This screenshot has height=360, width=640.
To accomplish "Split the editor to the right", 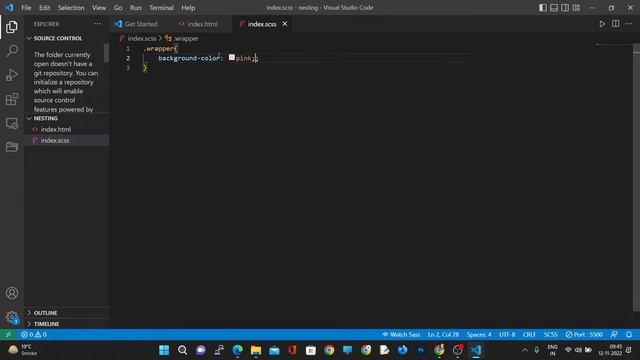I will coord(616,24).
